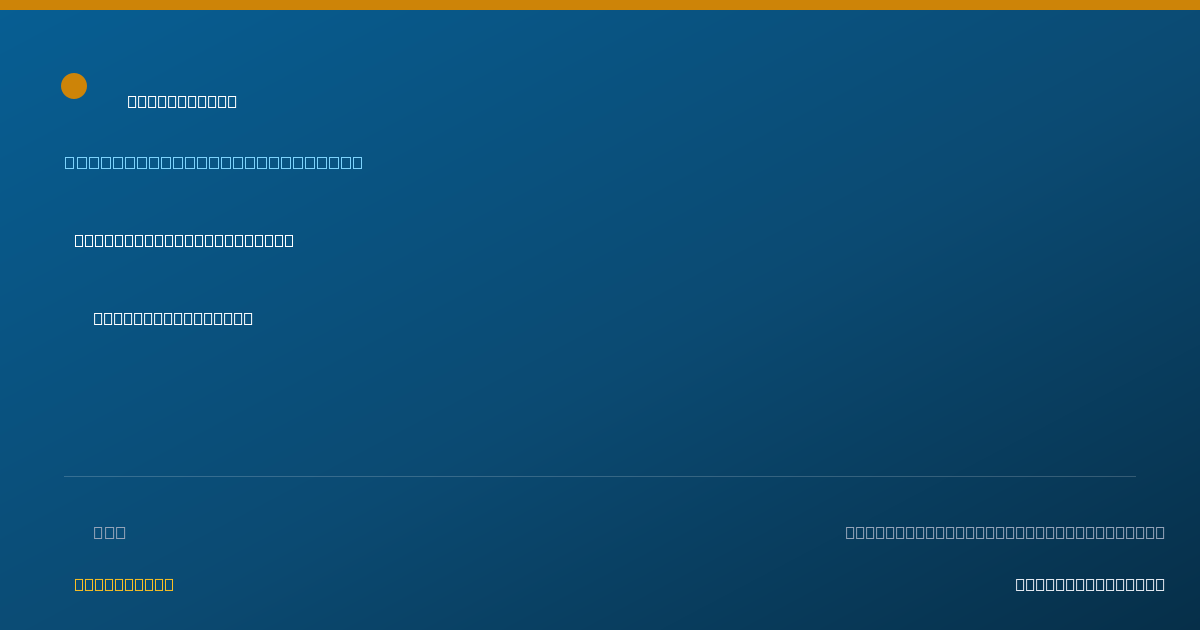Click the thin horizontal divider line

tap(600, 476)
